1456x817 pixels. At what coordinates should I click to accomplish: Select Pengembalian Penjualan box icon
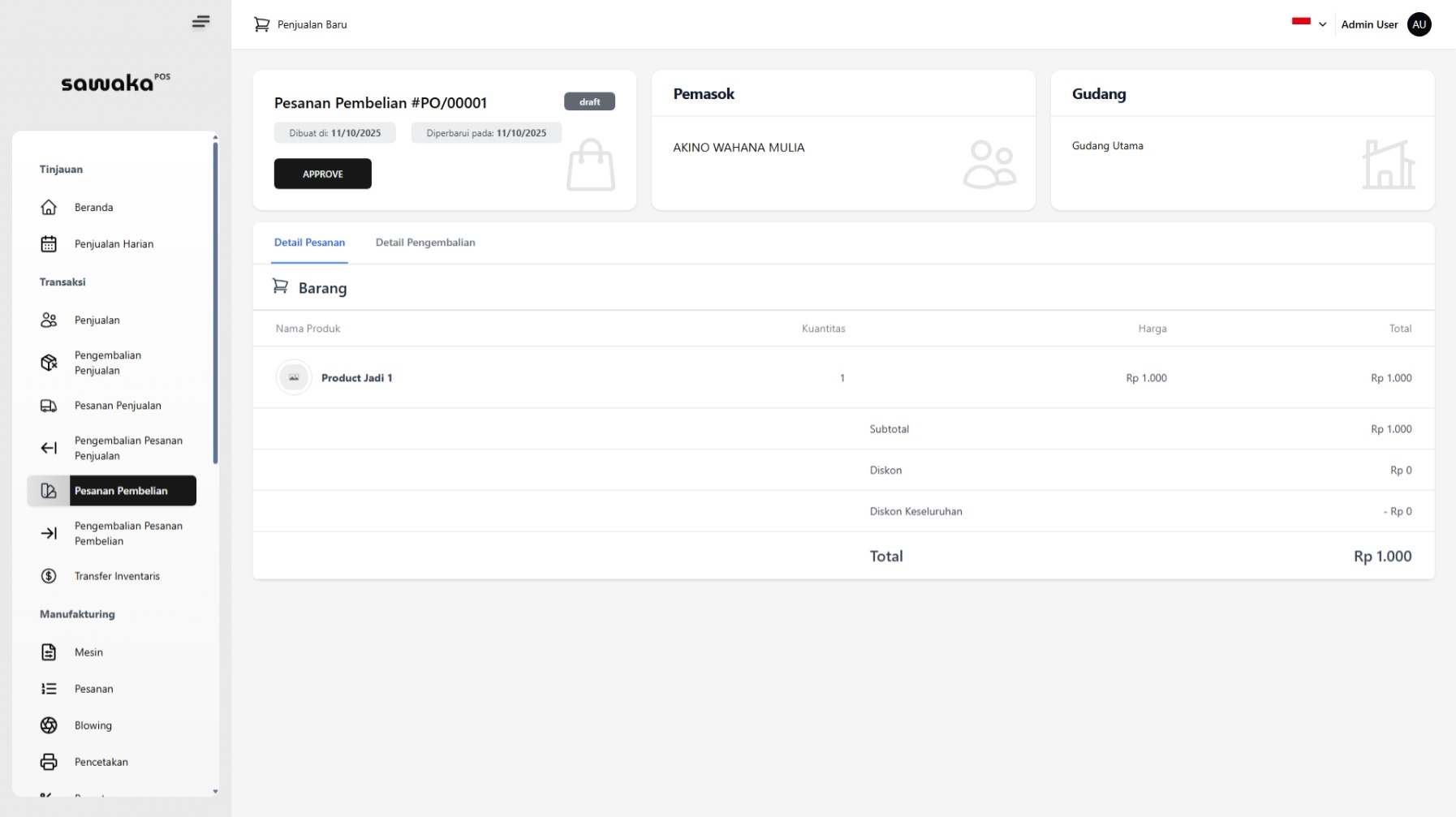click(49, 363)
